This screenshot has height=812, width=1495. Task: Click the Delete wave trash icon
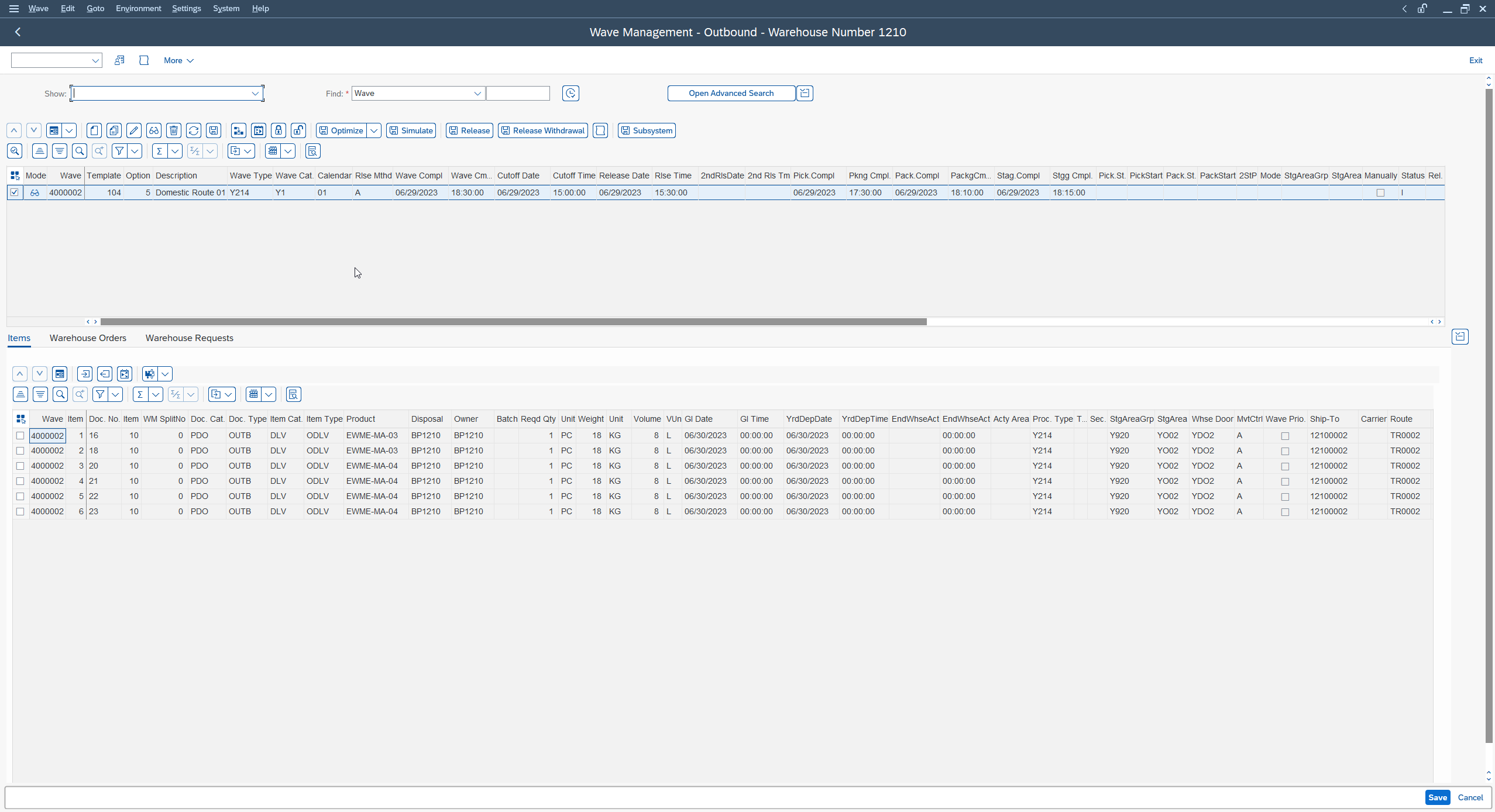[174, 130]
